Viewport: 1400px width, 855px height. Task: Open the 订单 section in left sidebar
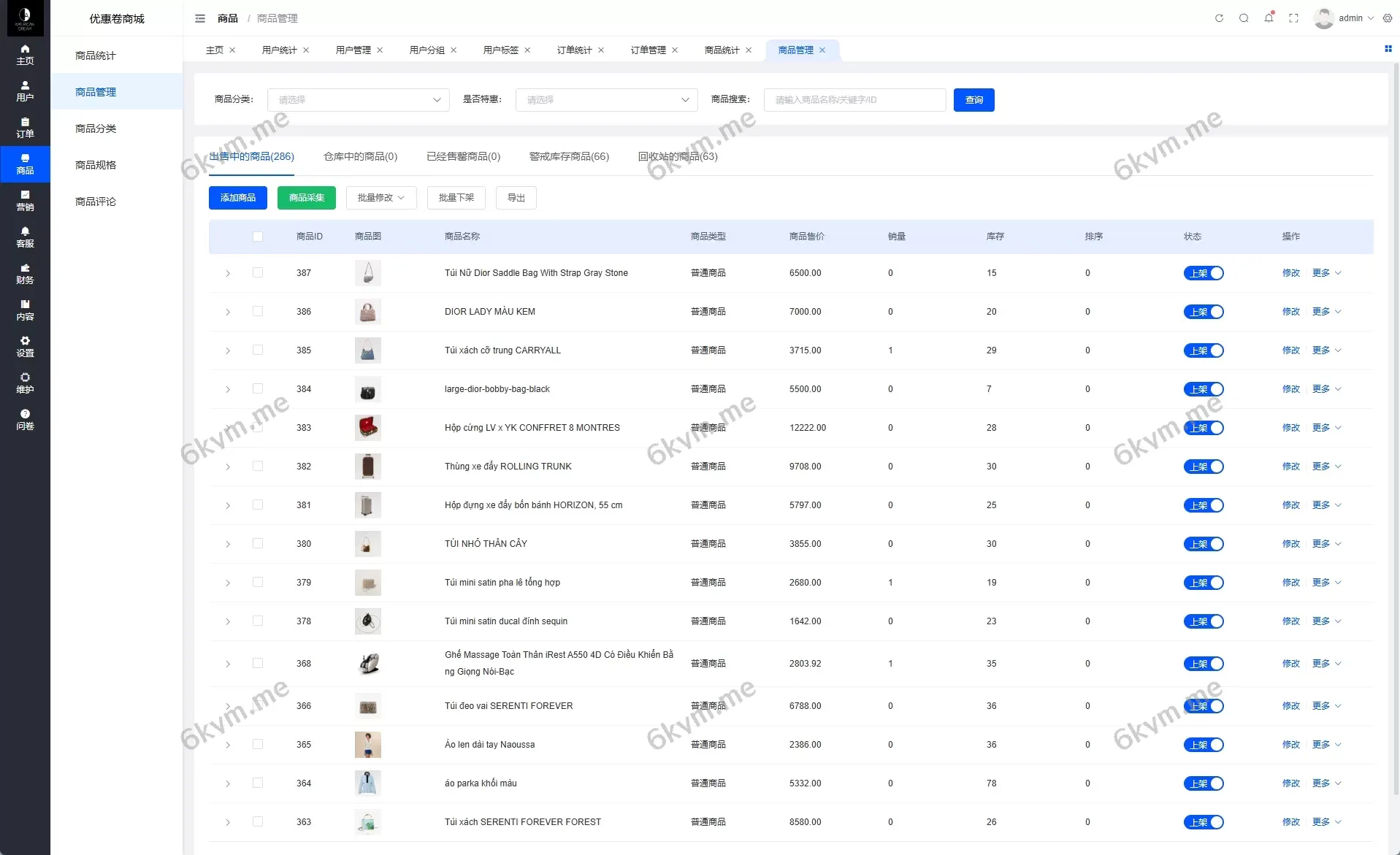pos(25,128)
